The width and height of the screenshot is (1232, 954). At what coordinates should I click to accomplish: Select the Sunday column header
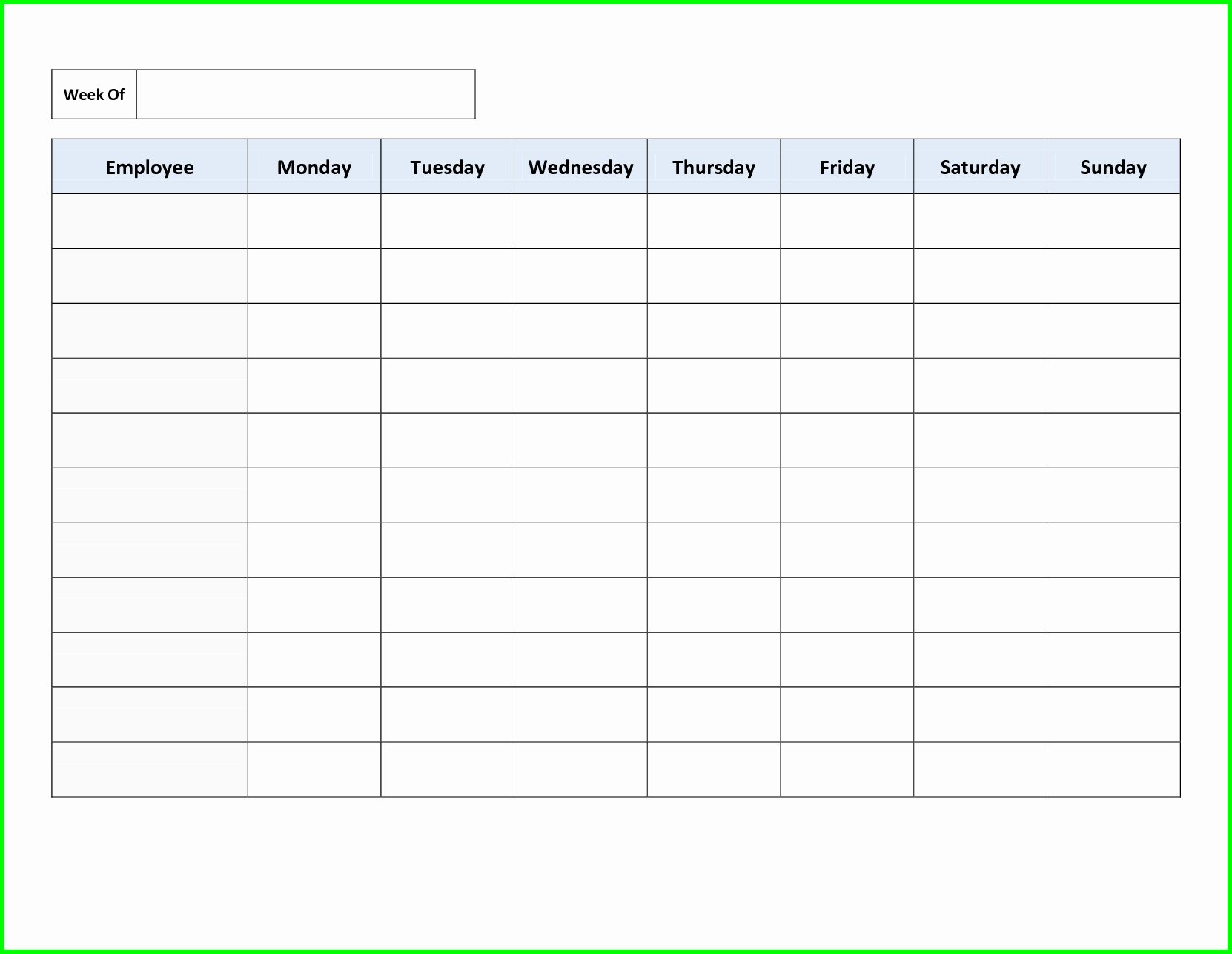coord(1113,167)
